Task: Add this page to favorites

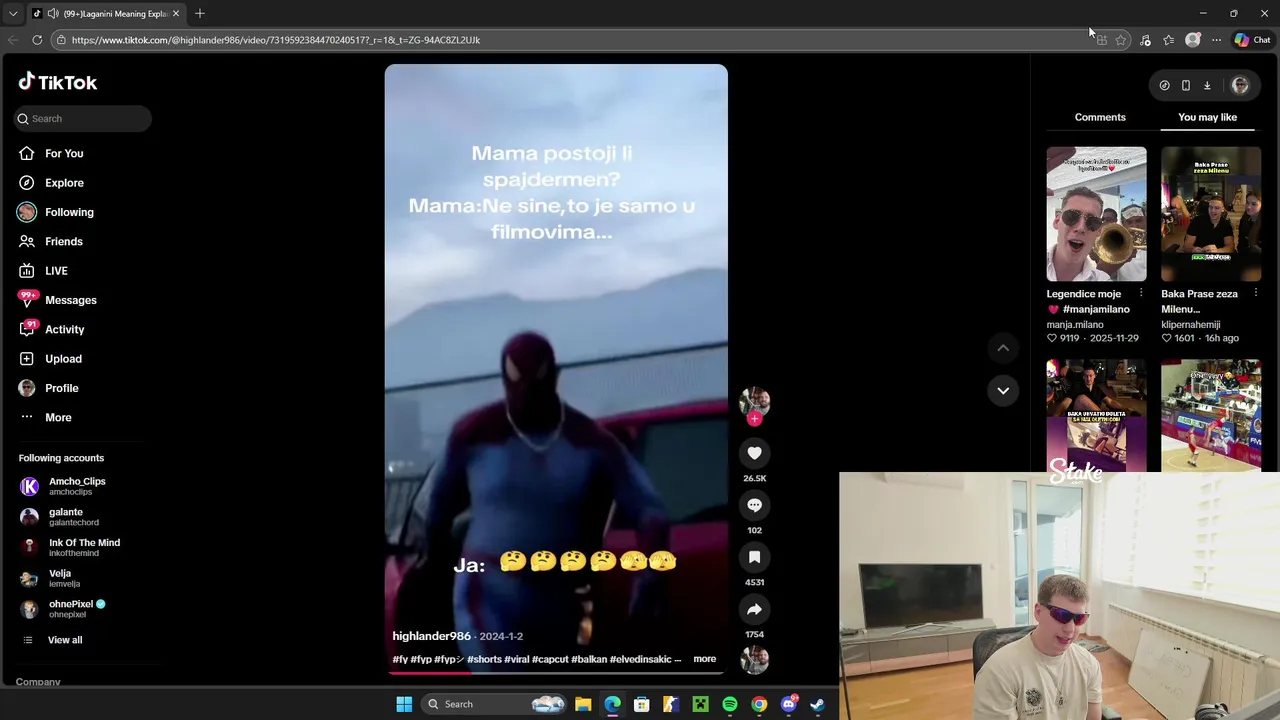Action: point(1121,40)
